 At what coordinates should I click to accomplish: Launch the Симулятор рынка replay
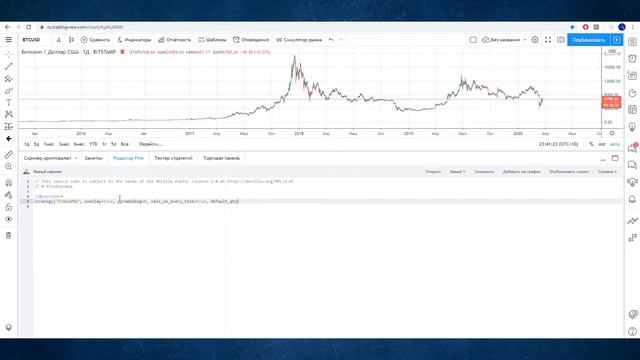click(299, 40)
